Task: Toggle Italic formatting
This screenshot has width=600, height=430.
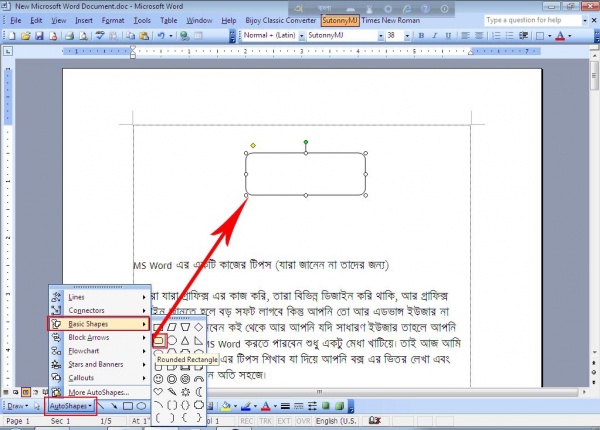Action: [435, 36]
